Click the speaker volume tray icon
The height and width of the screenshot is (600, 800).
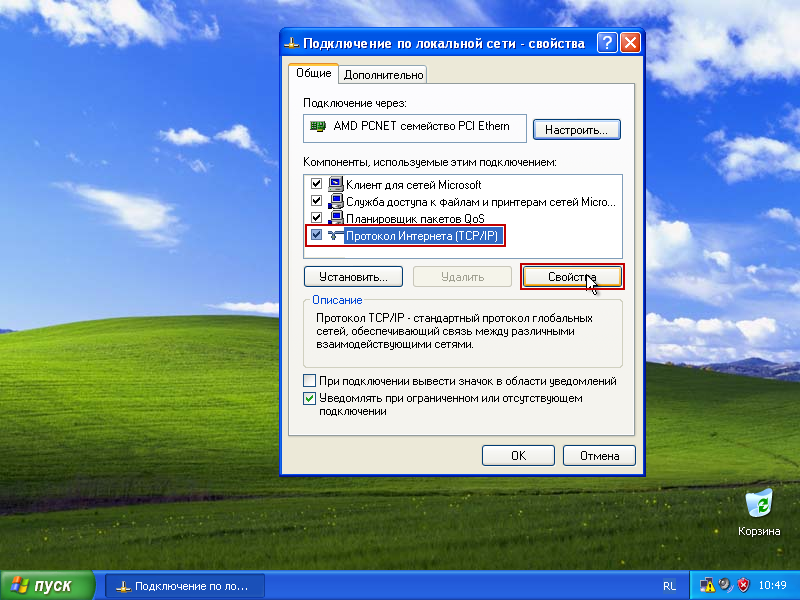pos(725,585)
